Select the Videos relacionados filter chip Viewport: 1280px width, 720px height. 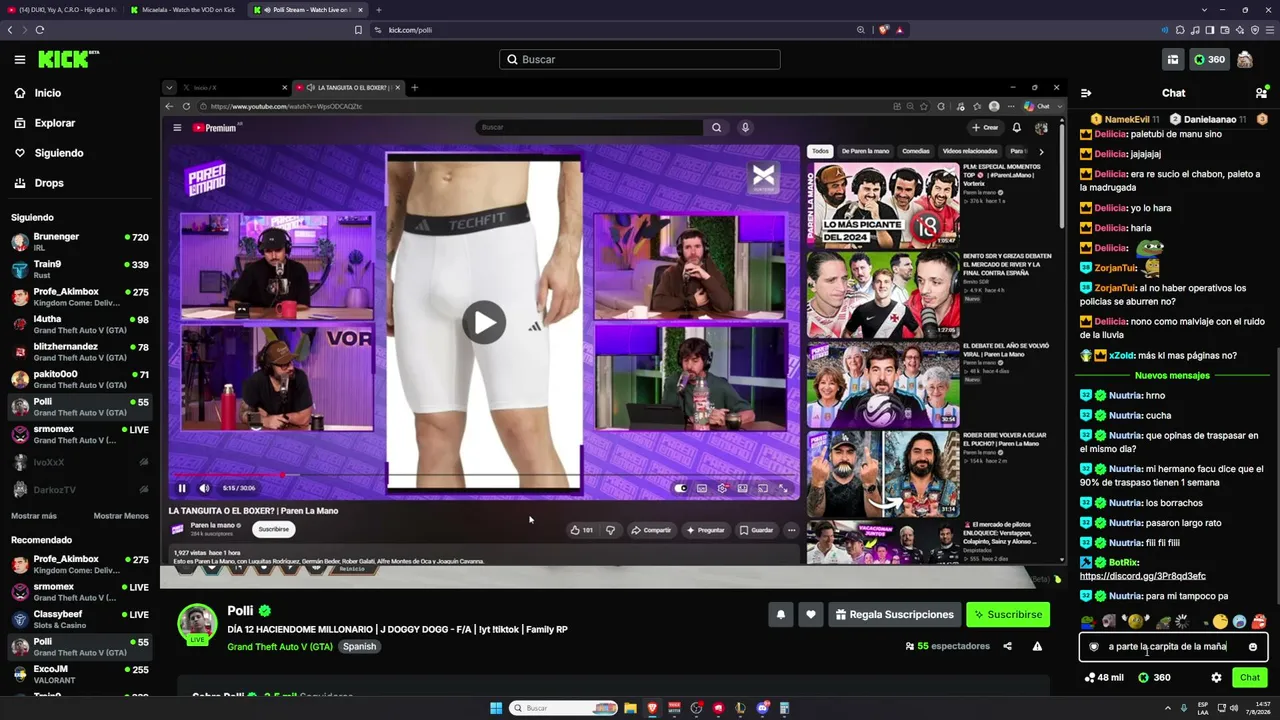pyautogui.click(x=970, y=151)
